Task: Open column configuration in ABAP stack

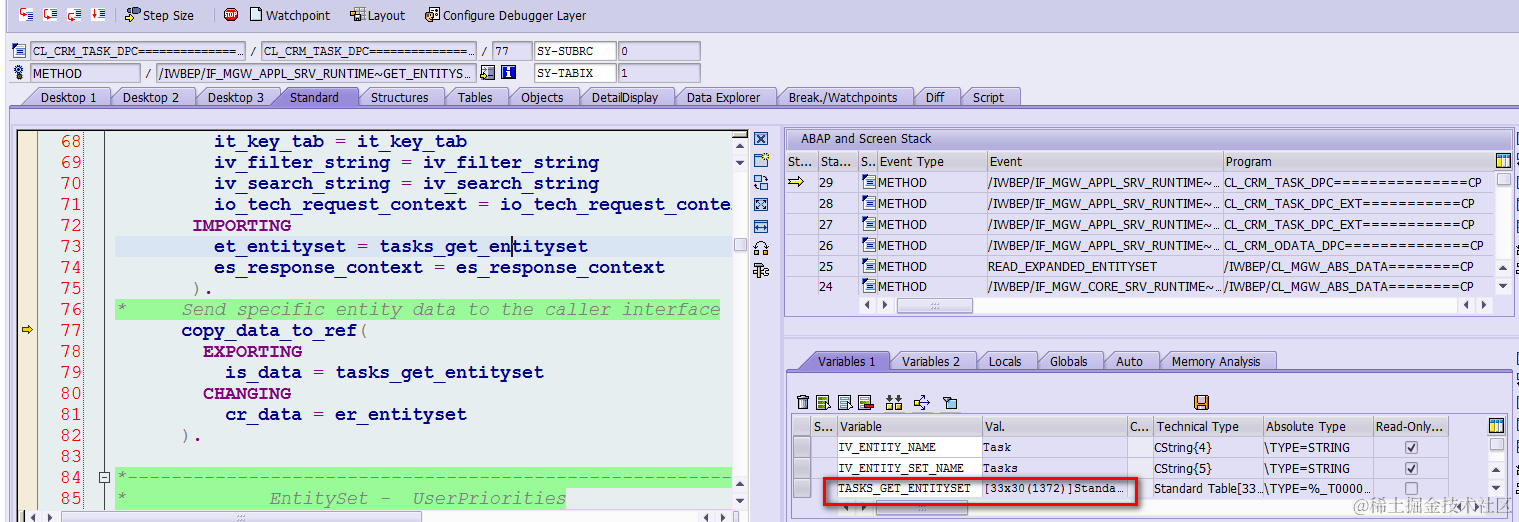Action: click(1503, 160)
